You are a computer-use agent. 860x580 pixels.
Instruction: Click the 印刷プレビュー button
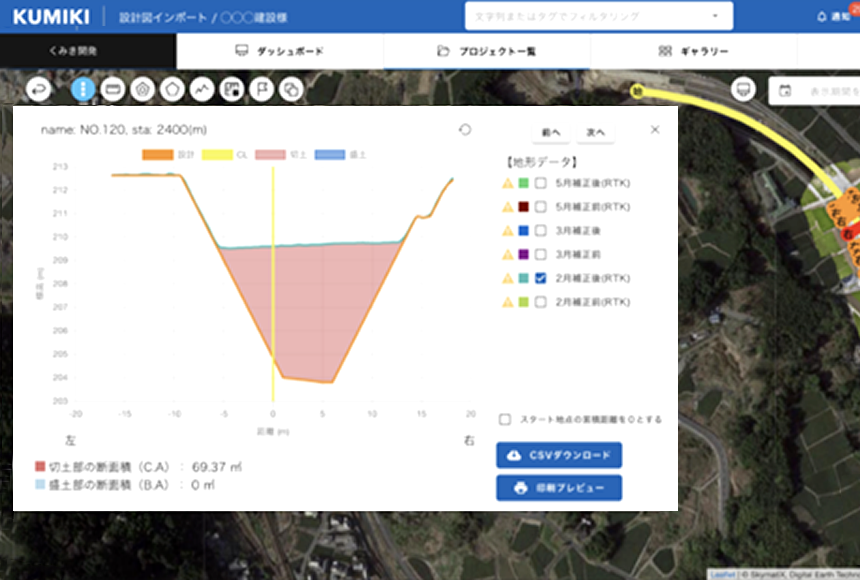click(559, 488)
